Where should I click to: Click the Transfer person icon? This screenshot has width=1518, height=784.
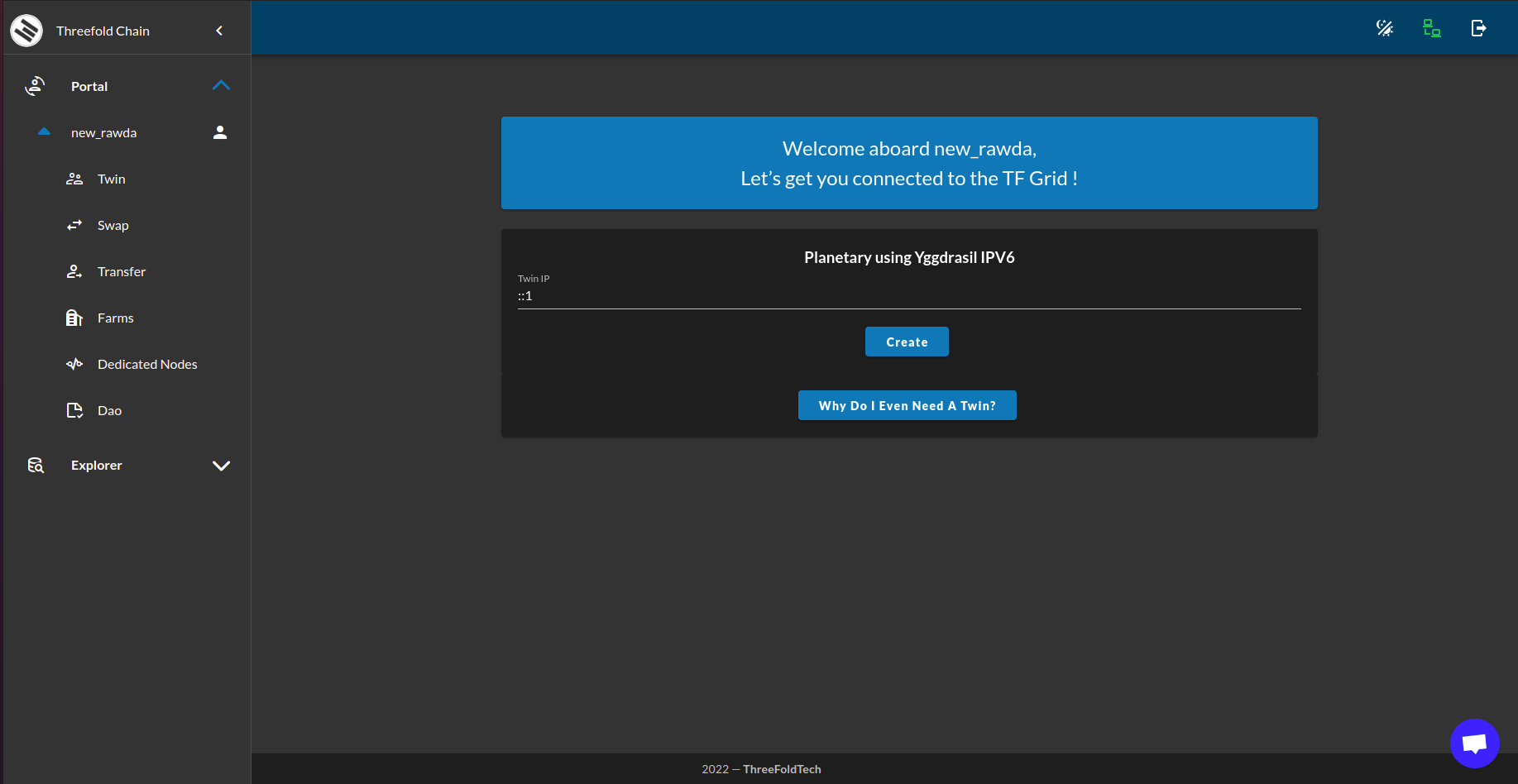coord(74,271)
